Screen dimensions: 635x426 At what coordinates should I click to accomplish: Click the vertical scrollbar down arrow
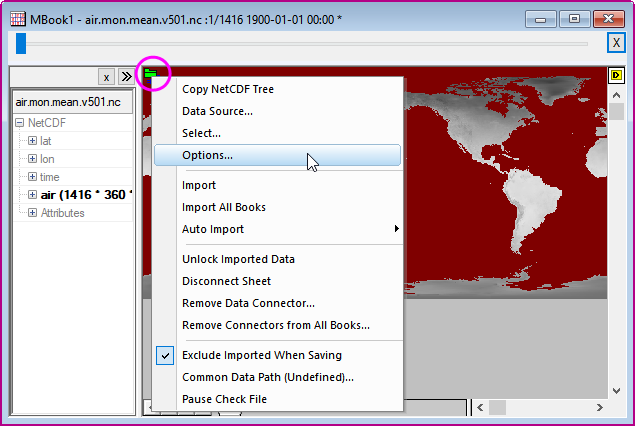(x=616, y=388)
